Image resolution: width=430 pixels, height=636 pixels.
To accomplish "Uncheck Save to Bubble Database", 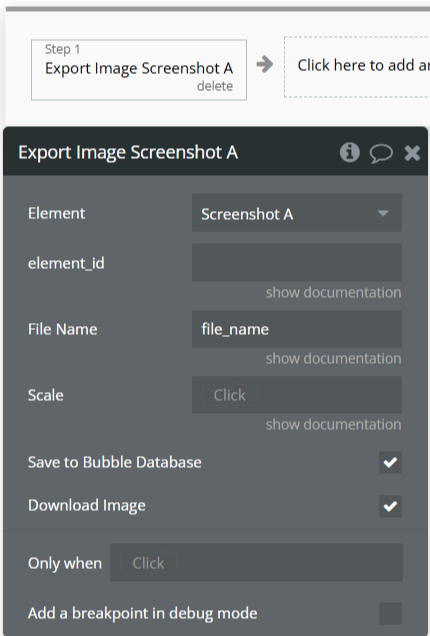I will (390, 462).
